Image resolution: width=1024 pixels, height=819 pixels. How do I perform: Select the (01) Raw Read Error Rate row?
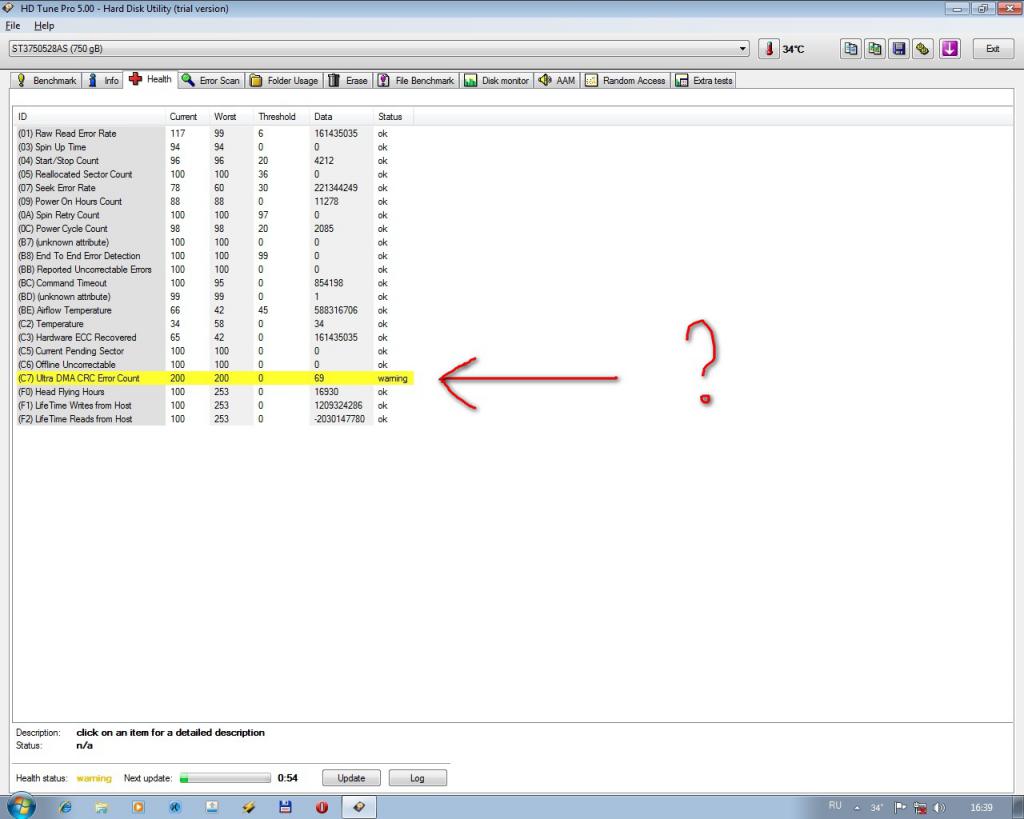click(216, 133)
